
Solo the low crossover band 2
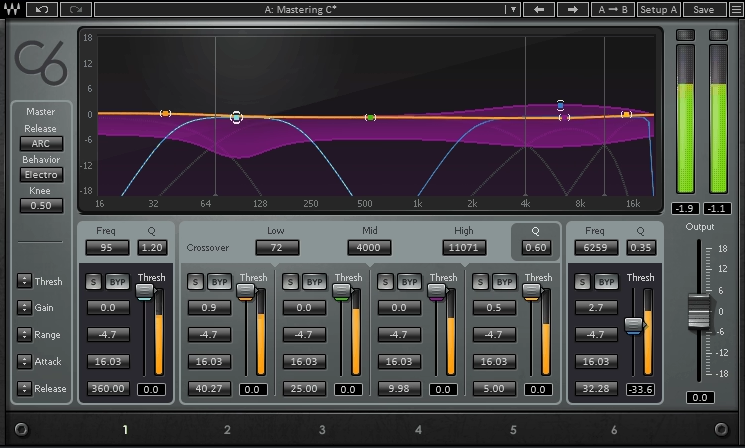click(195, 282)
